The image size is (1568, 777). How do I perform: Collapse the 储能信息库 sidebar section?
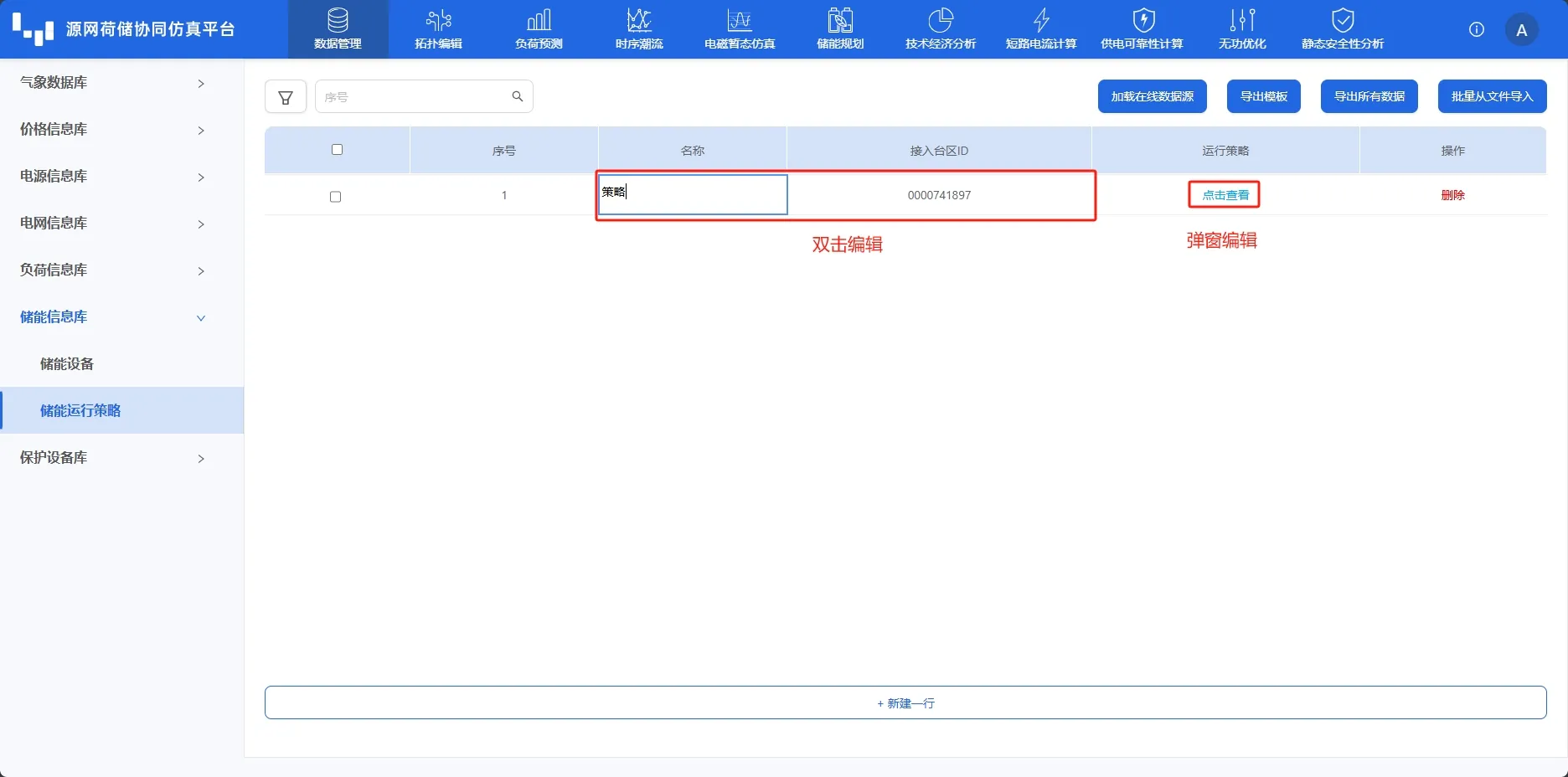point(113,317)
